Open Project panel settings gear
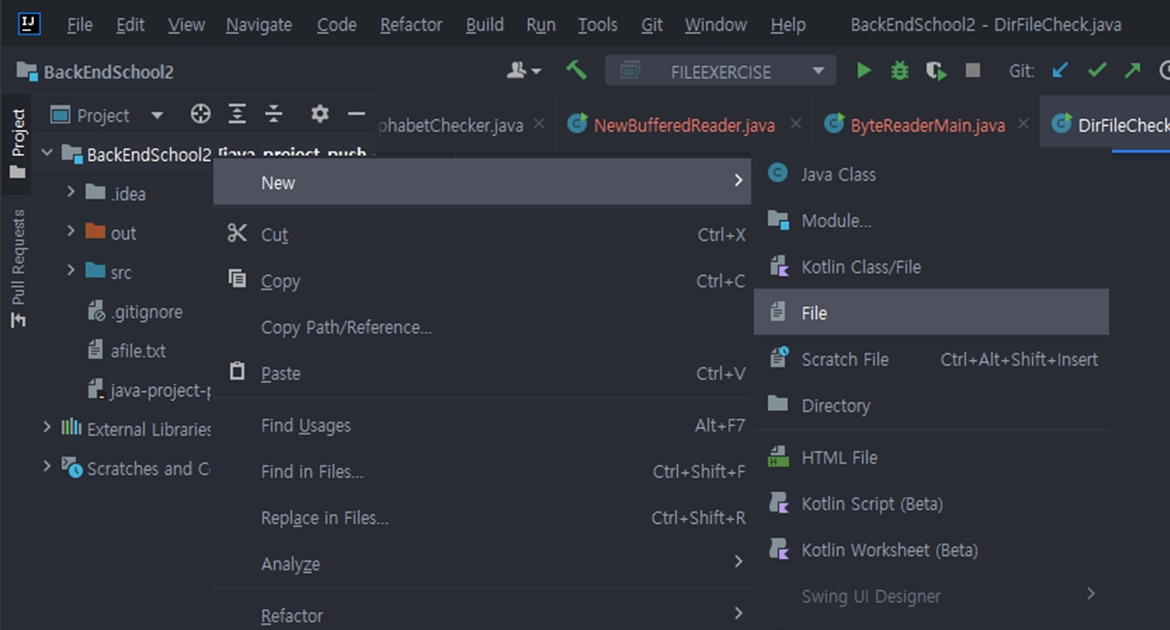The image size is (1170, 630). (319, 114)
